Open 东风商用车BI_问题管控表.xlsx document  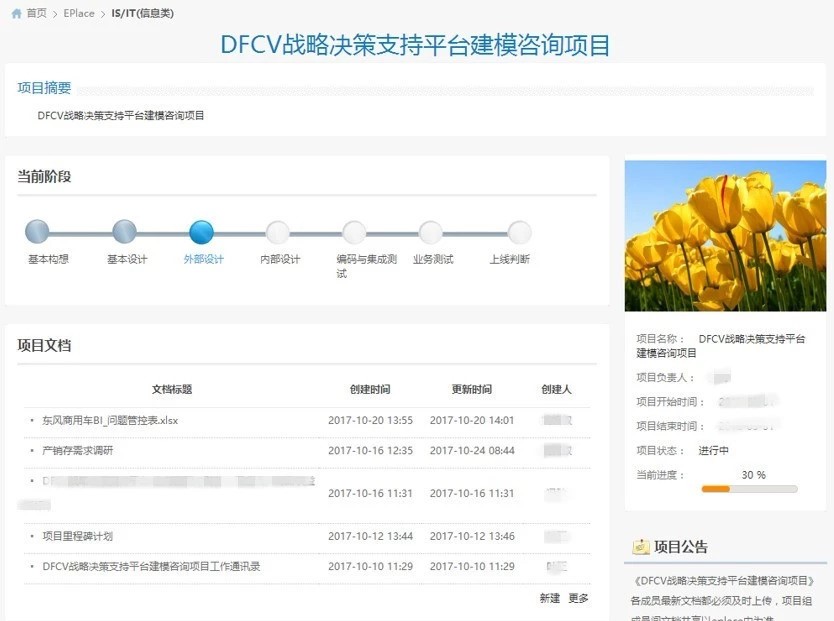(x=110, y=421)
